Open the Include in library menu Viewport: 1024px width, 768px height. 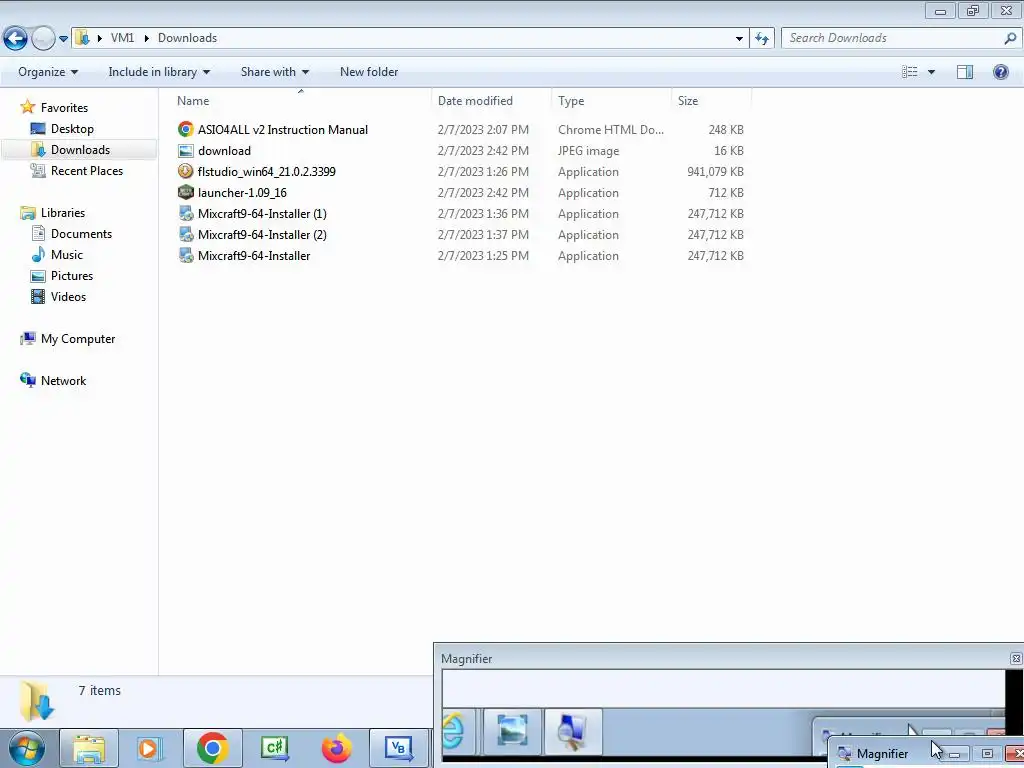pos(159,72)
